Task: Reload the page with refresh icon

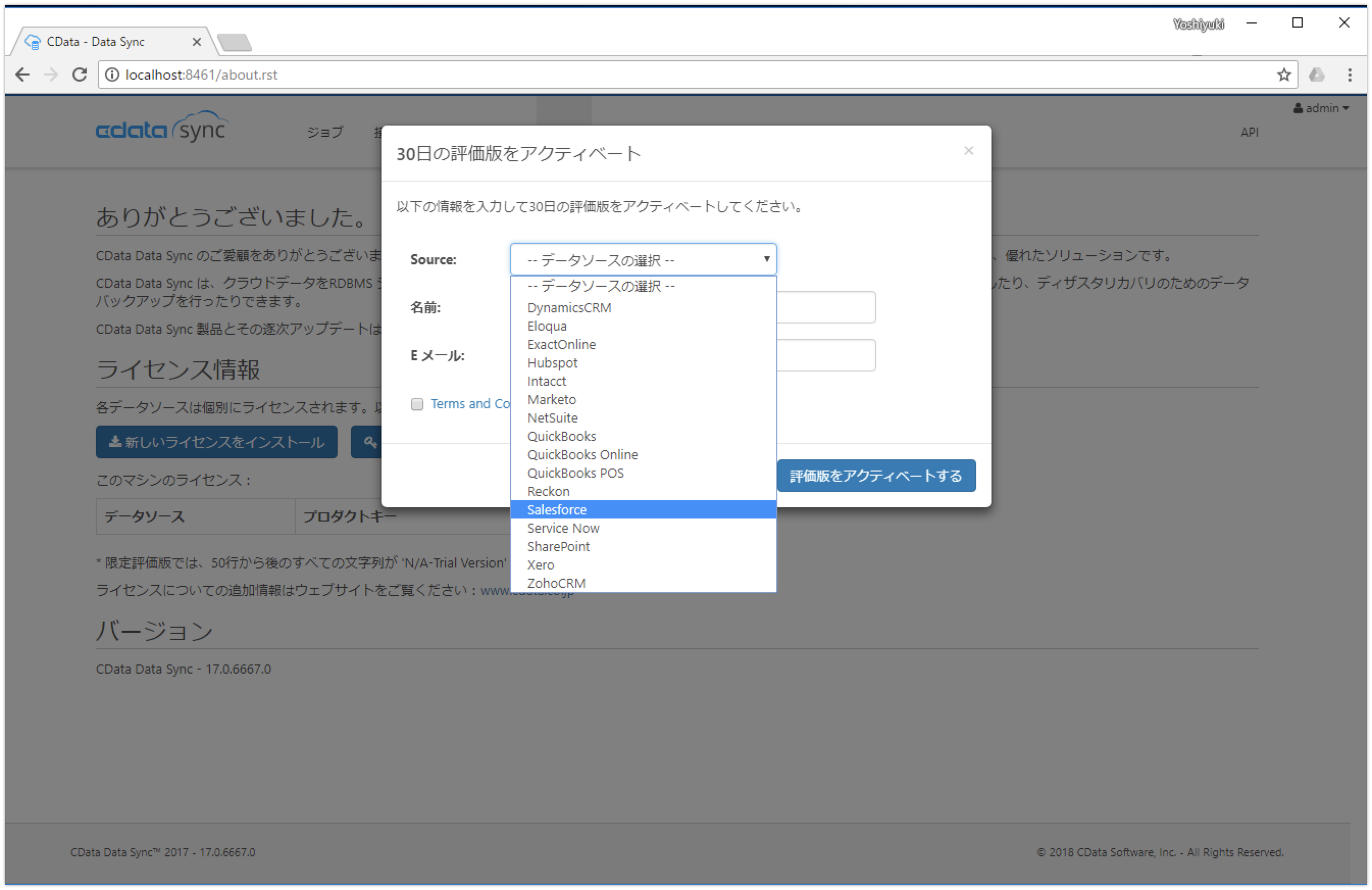Action: pos(80,75)
